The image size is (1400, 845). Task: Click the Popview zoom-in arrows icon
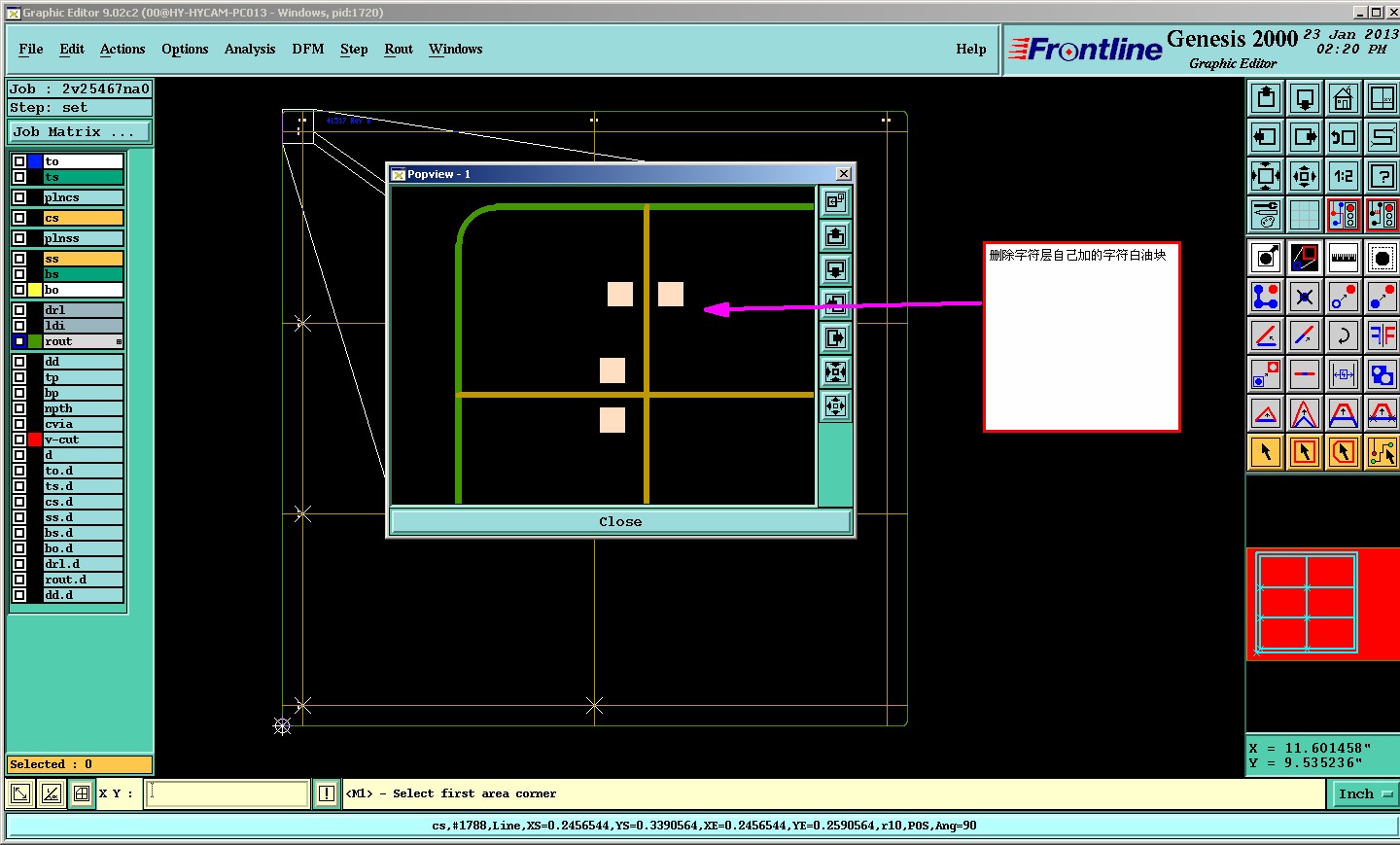click(x=835, y=372)
